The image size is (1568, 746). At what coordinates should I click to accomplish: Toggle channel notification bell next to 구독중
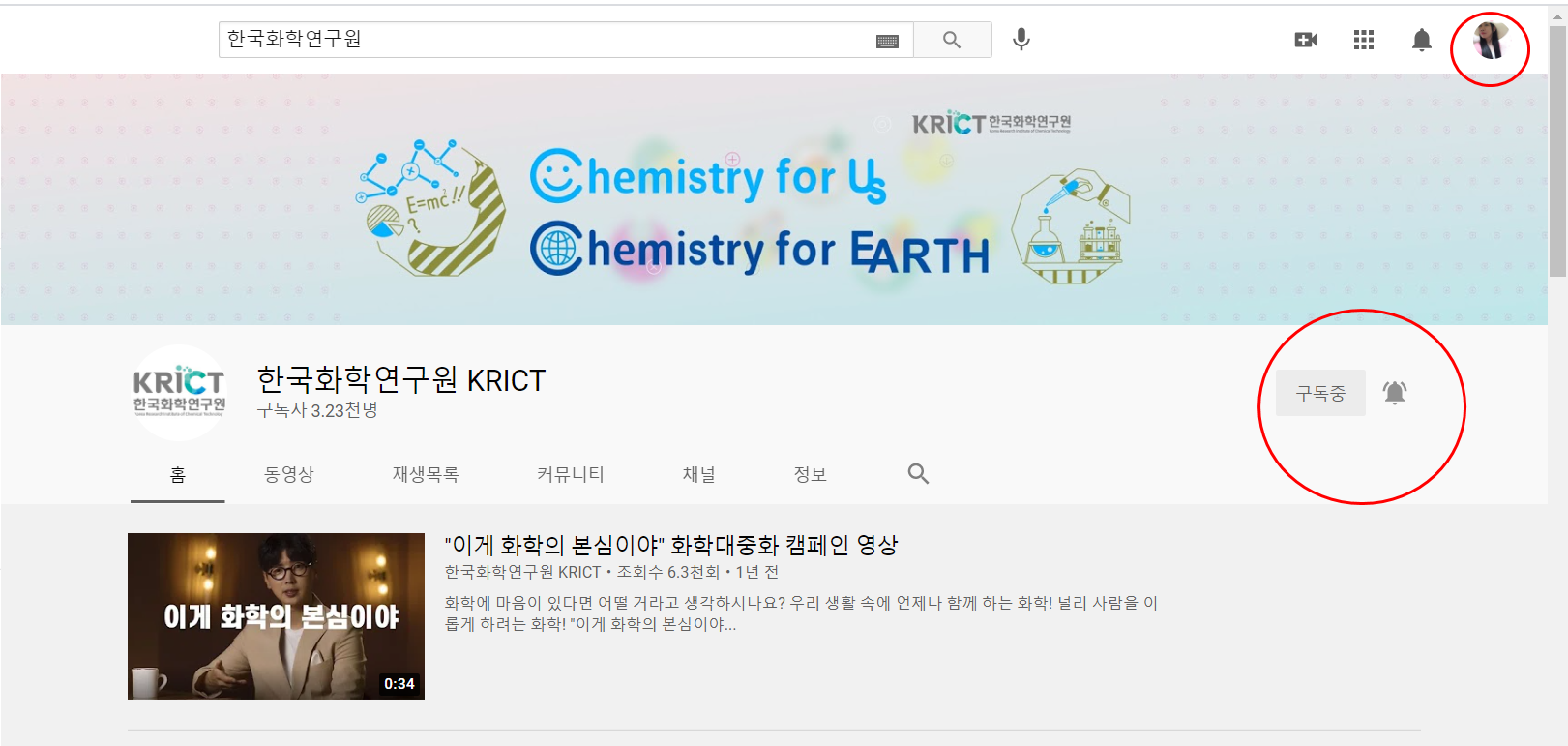pos(1394,393)
